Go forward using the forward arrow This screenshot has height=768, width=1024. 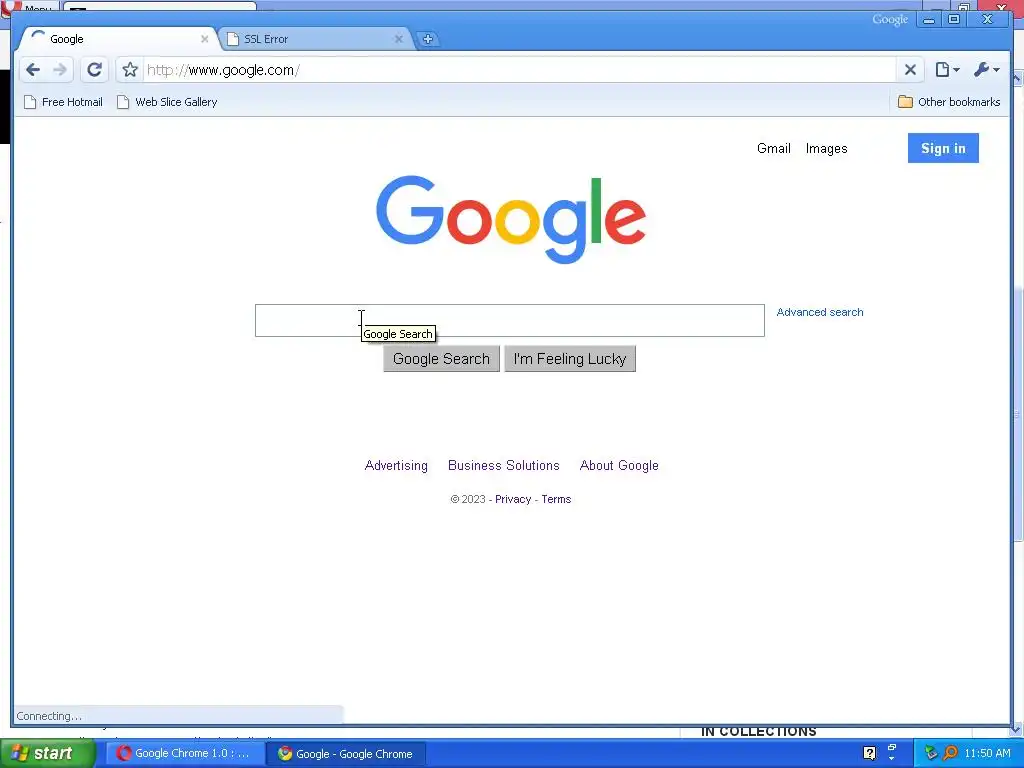tap(59, 70)
